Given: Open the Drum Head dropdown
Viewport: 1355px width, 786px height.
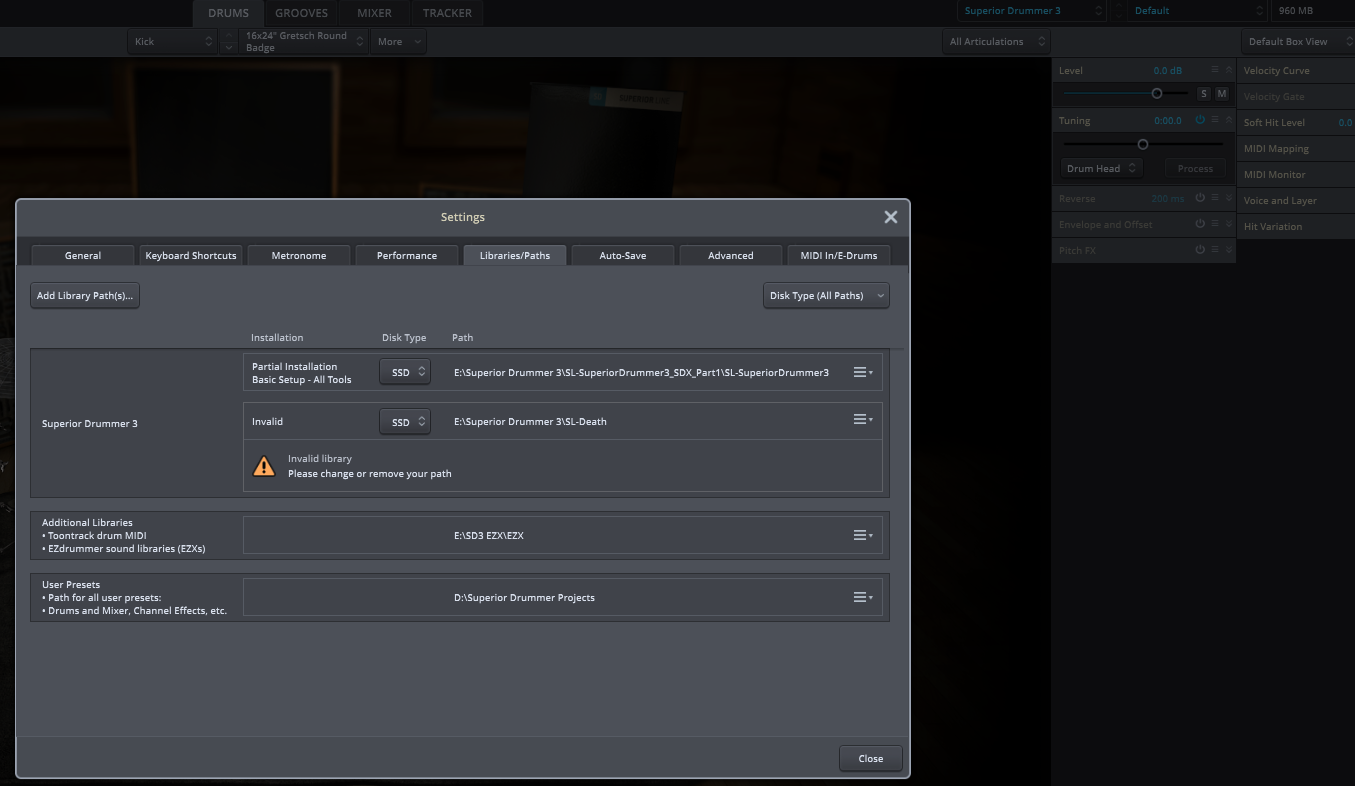Looking at the screenshot, I should (x=1101, y=168).
